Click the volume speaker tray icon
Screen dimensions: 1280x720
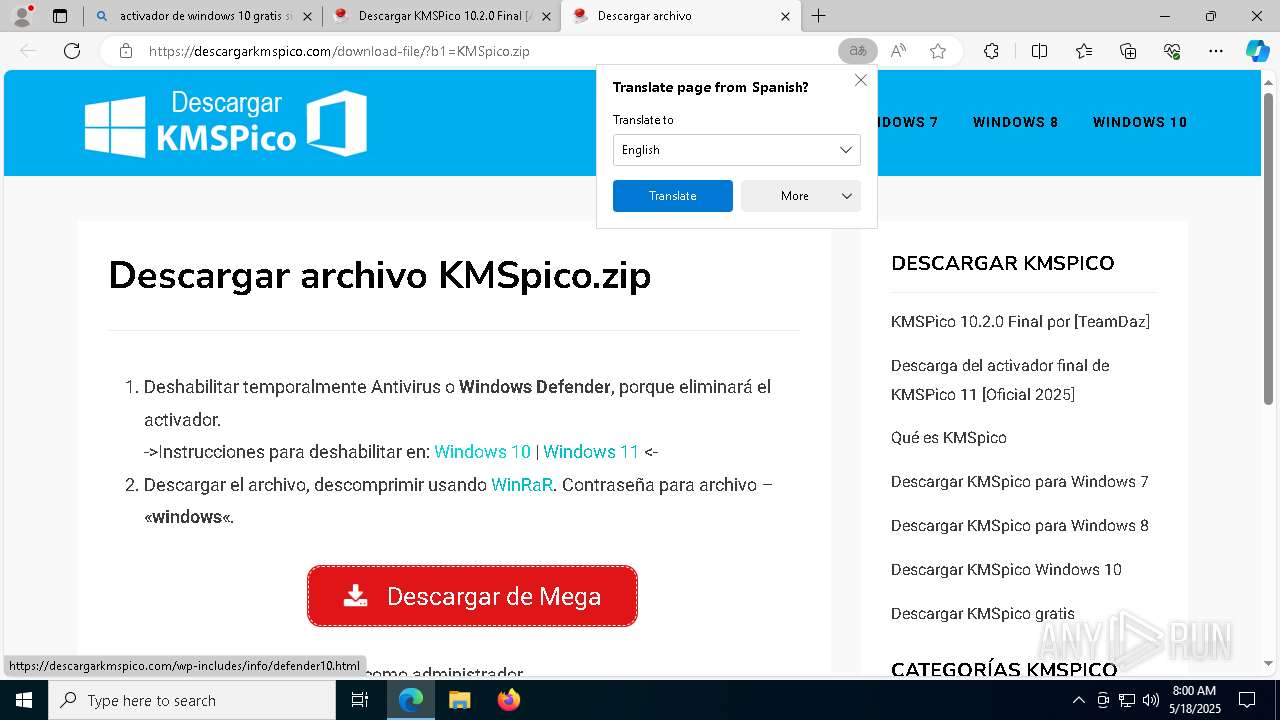[1150, 700]
